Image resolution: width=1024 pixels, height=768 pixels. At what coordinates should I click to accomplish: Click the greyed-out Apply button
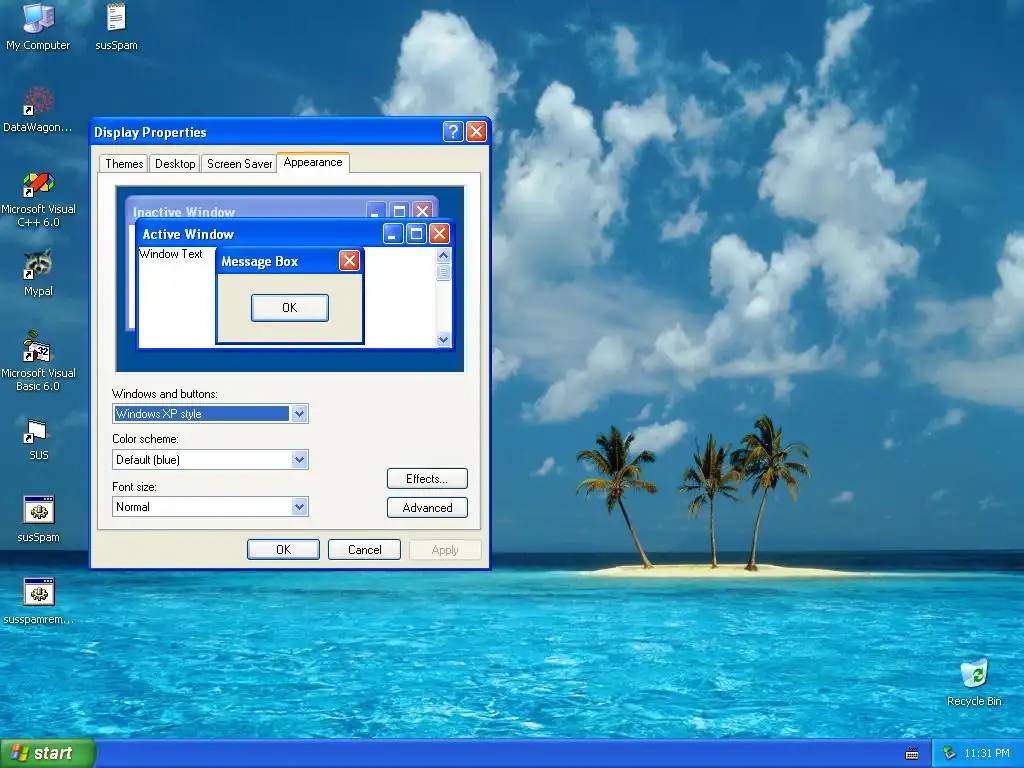click(x=445, y=550)
